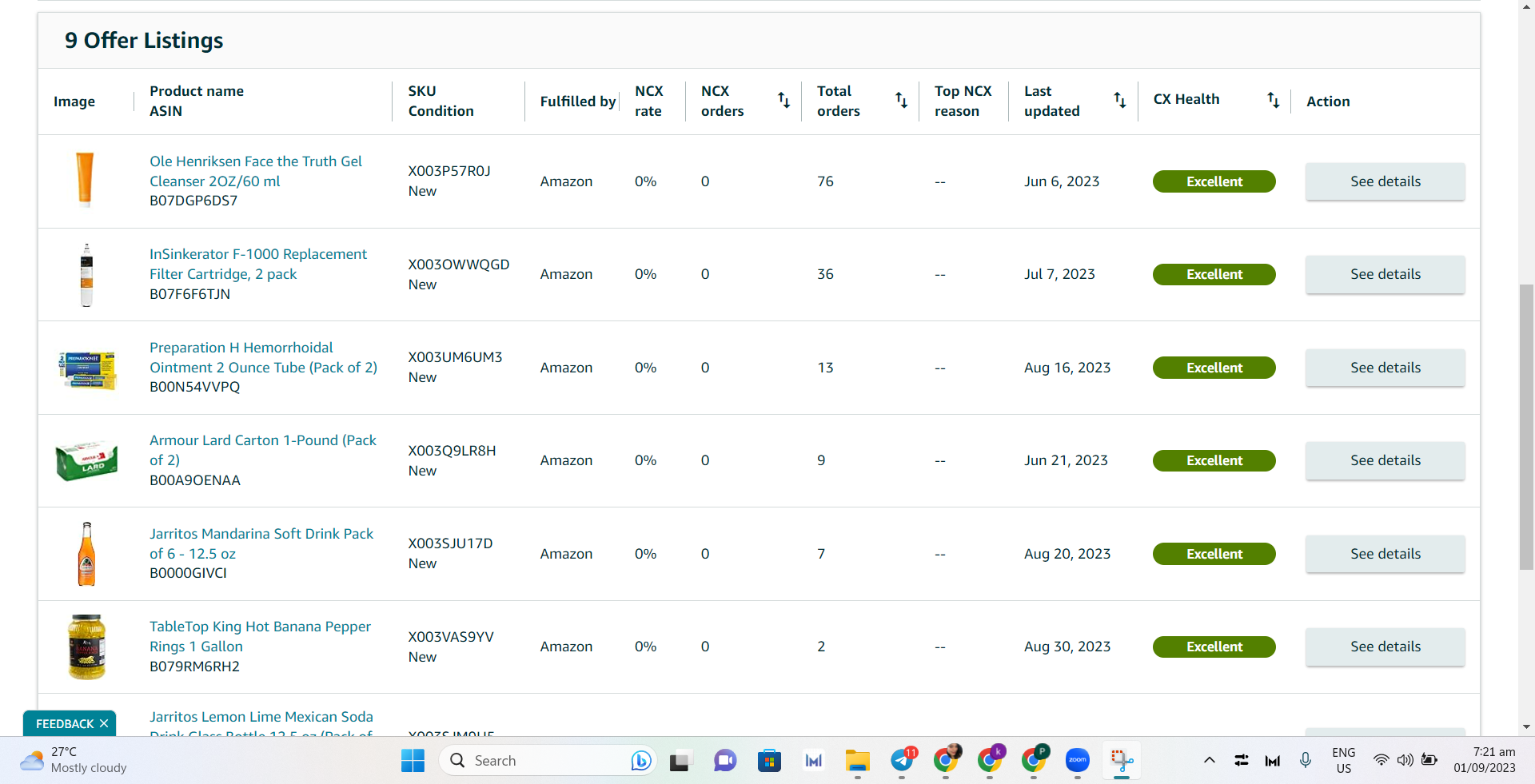The width and height of the screenshot is (1535, 784).
Task: Open the Snipping Tool on the taskbar
Action: coord(1122,761)
